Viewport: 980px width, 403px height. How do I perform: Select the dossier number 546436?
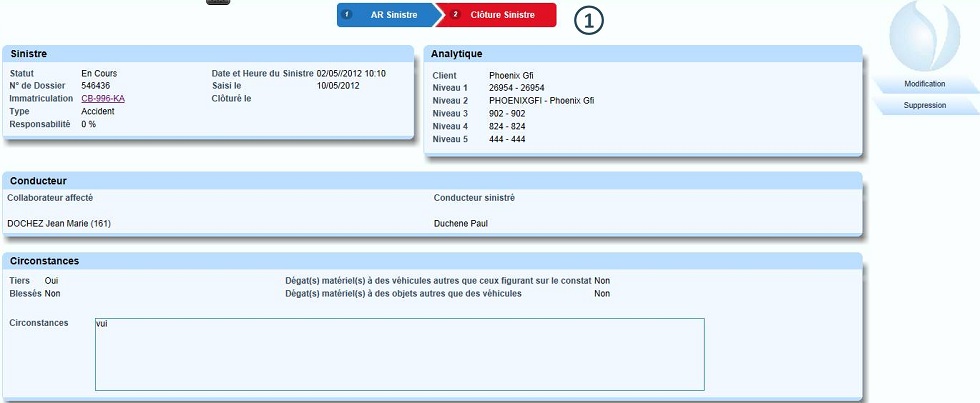(x=96, y=86)
